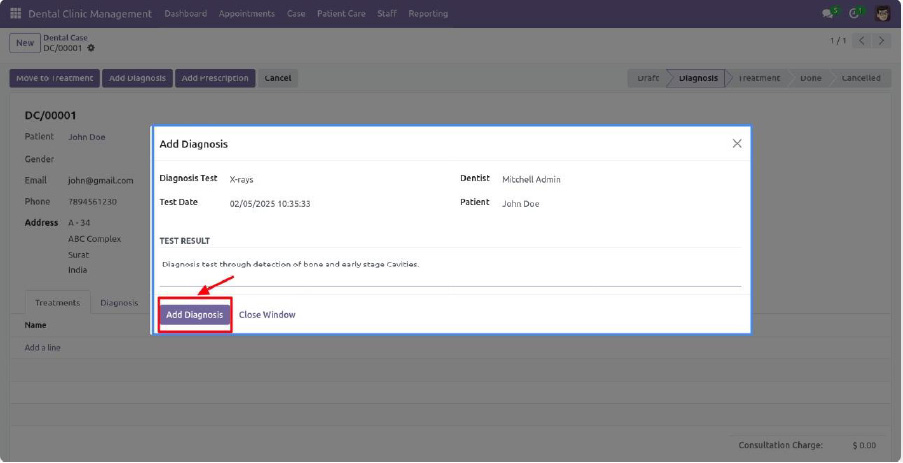Select the Treatment status stage
The height and width of the screenshot is (463, 903).
pyautogui.click(x=759, y=78)
